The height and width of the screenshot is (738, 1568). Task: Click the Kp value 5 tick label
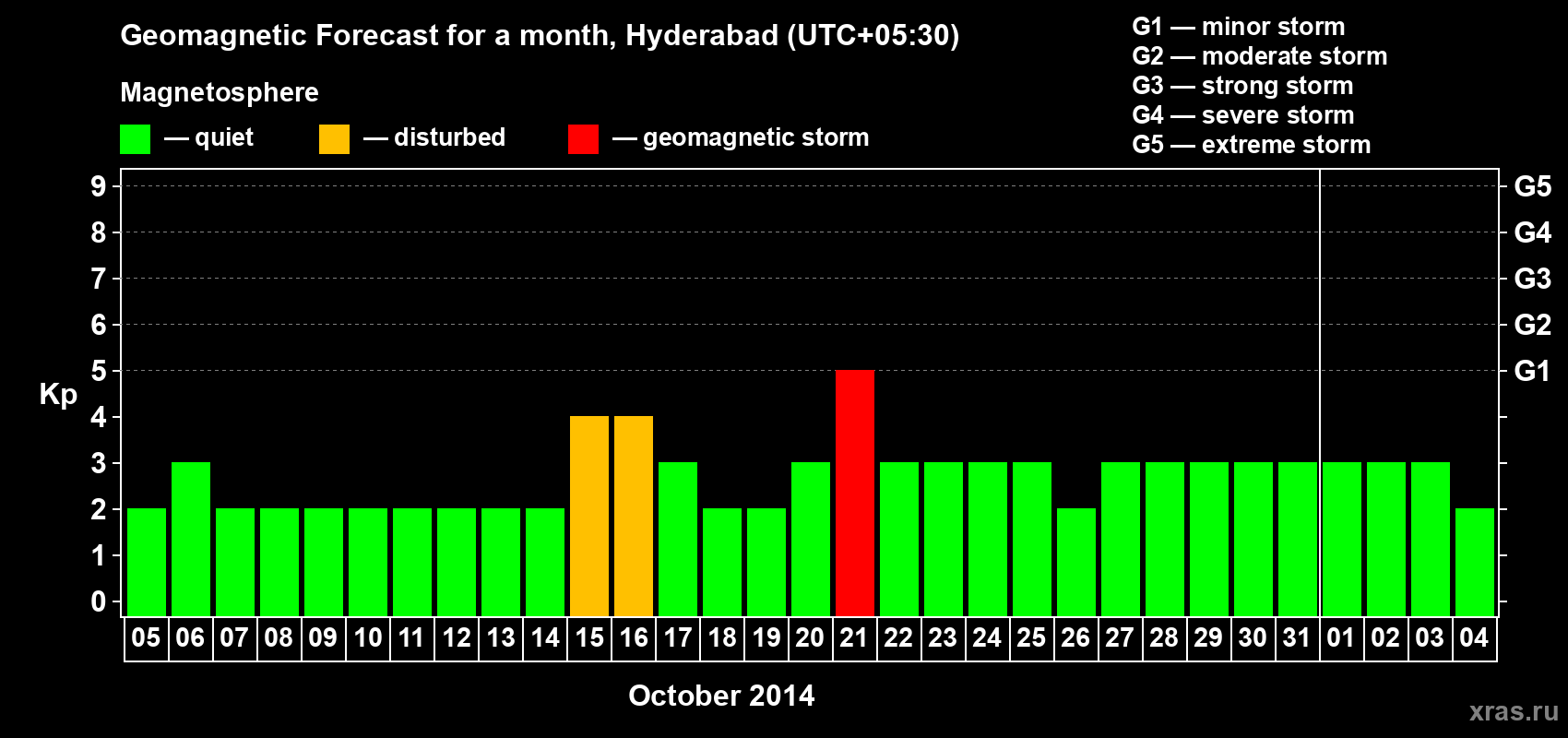point(99,371)
